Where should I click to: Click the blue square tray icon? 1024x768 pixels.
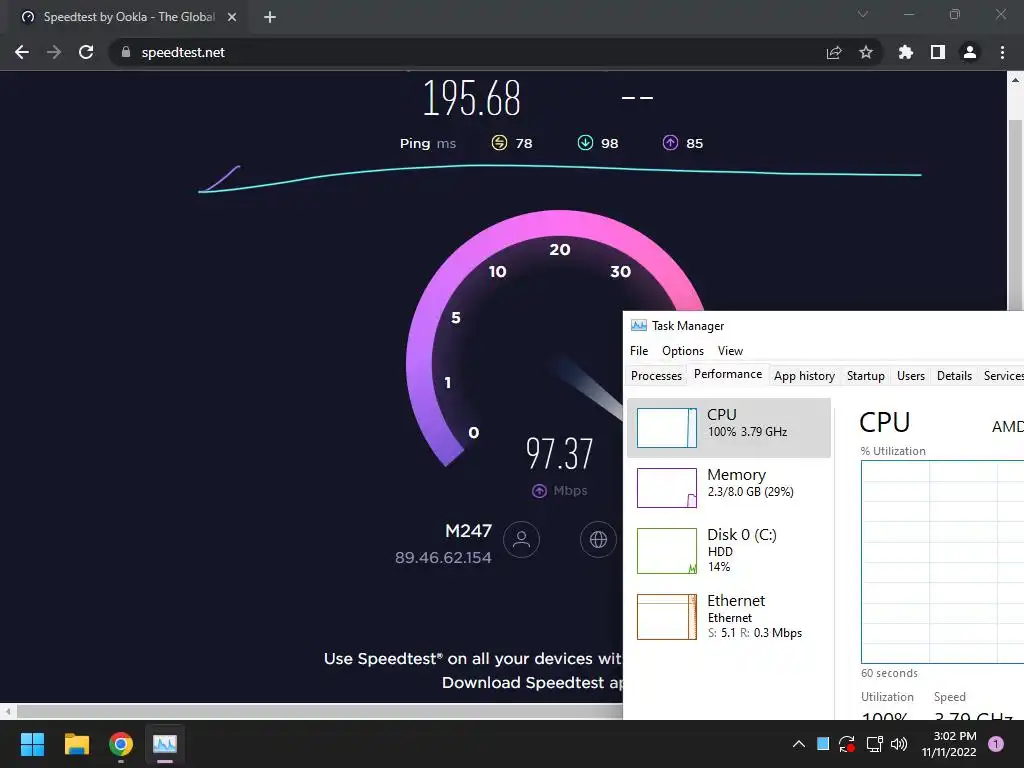823,744
